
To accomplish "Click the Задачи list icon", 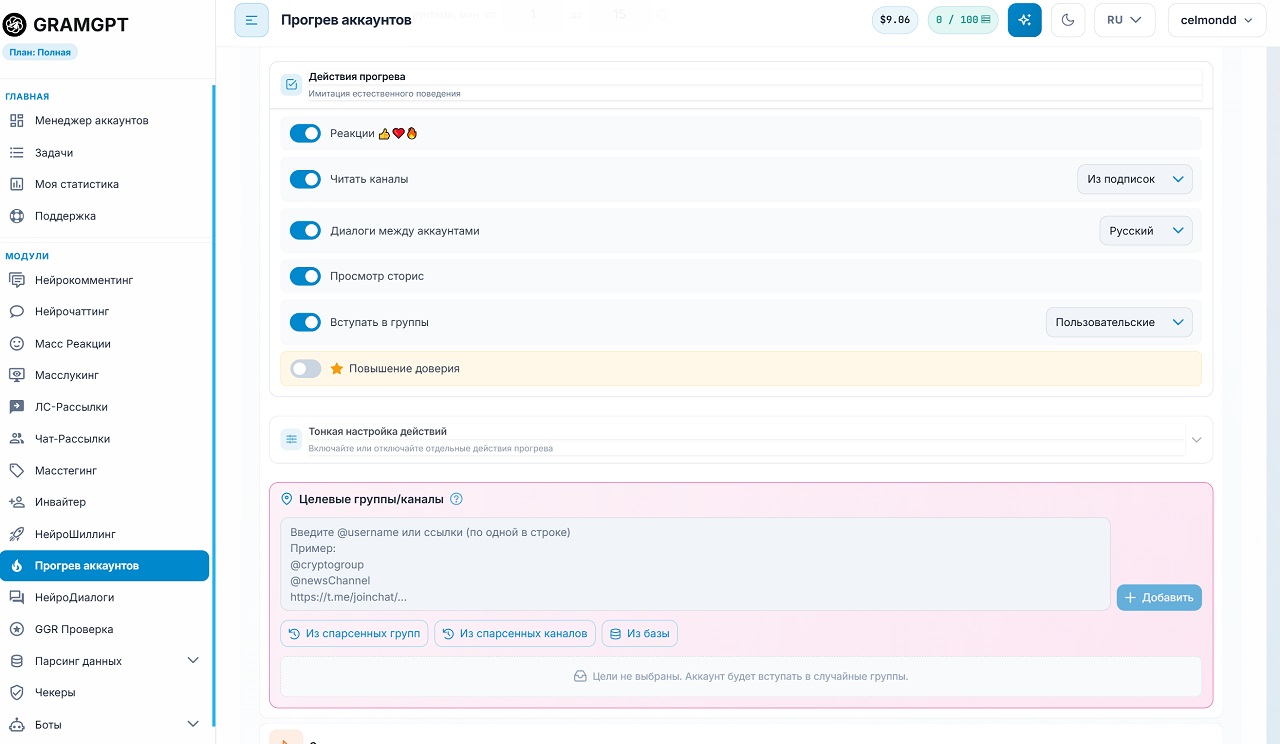I will [16, 153].
